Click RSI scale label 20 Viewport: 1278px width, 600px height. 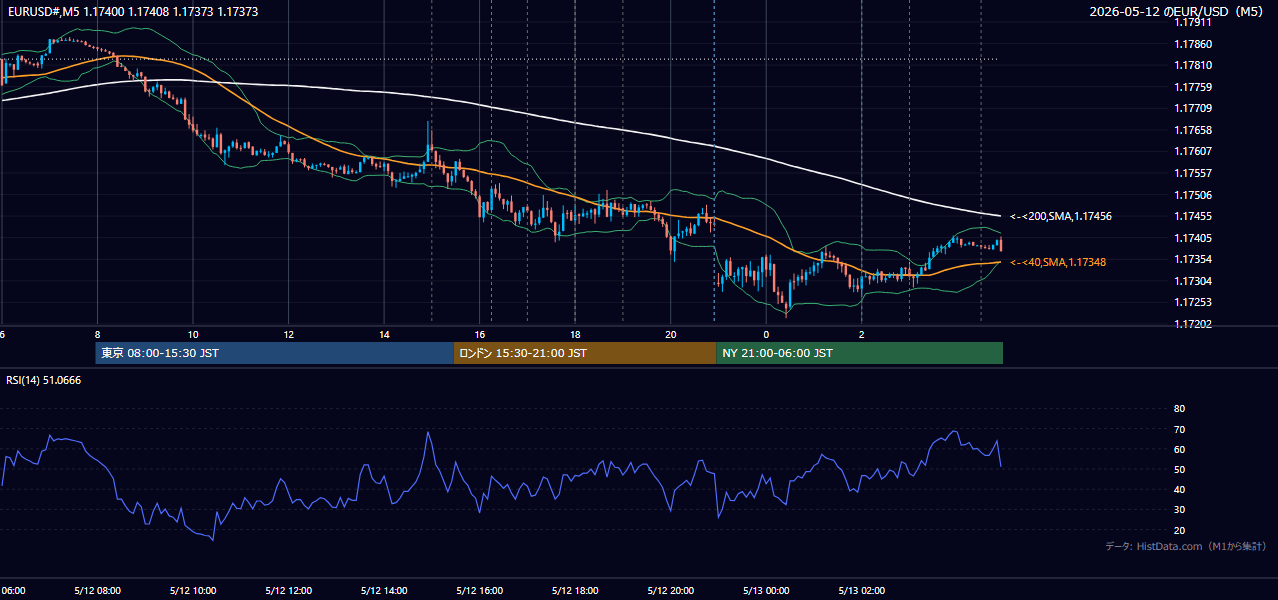point(1179,530)
